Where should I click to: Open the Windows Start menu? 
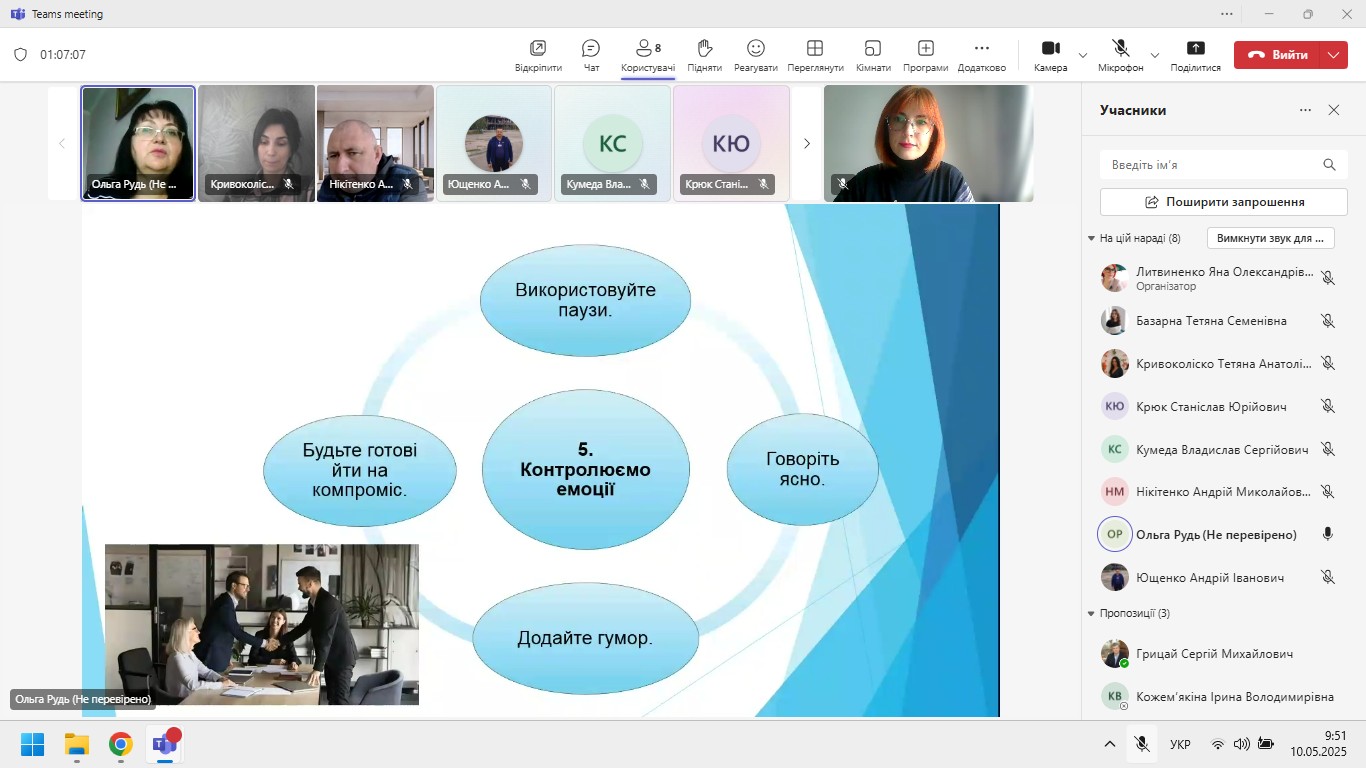[33, 744]
